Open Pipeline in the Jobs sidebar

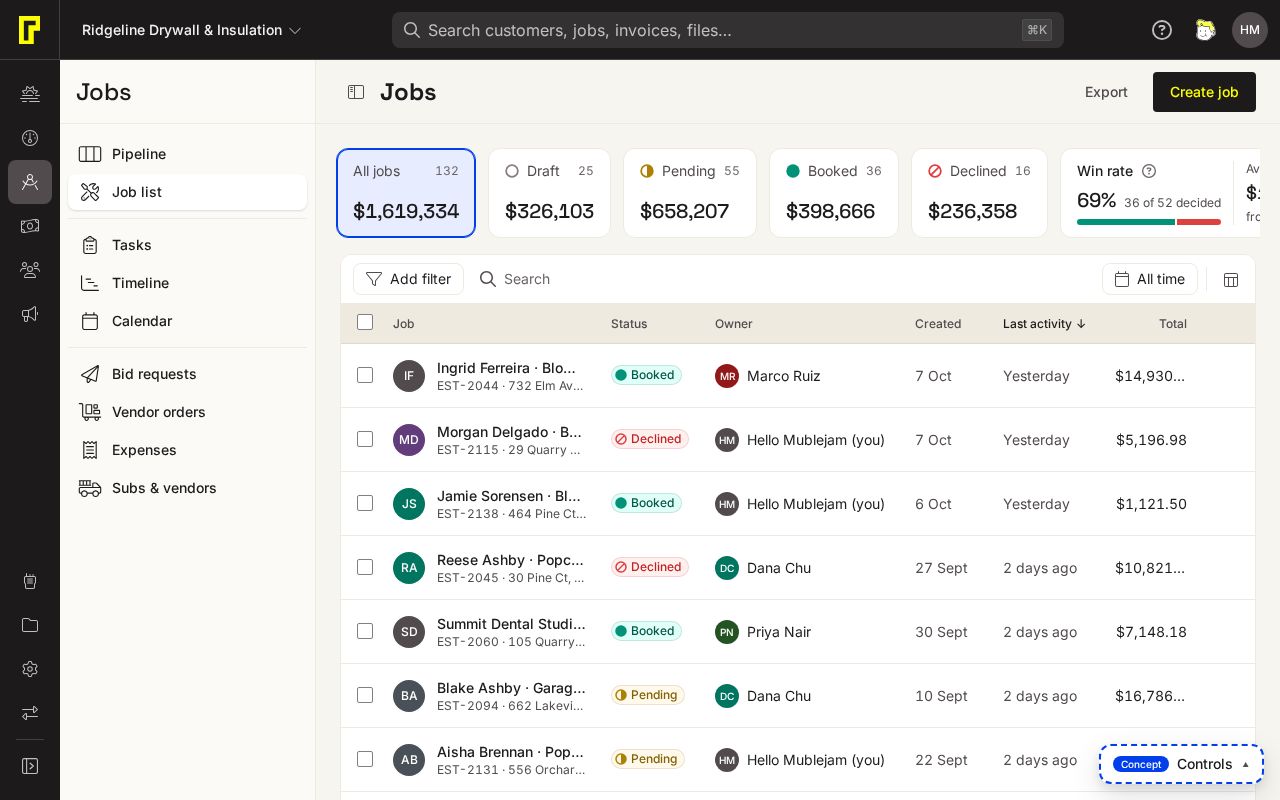(187, 154)
